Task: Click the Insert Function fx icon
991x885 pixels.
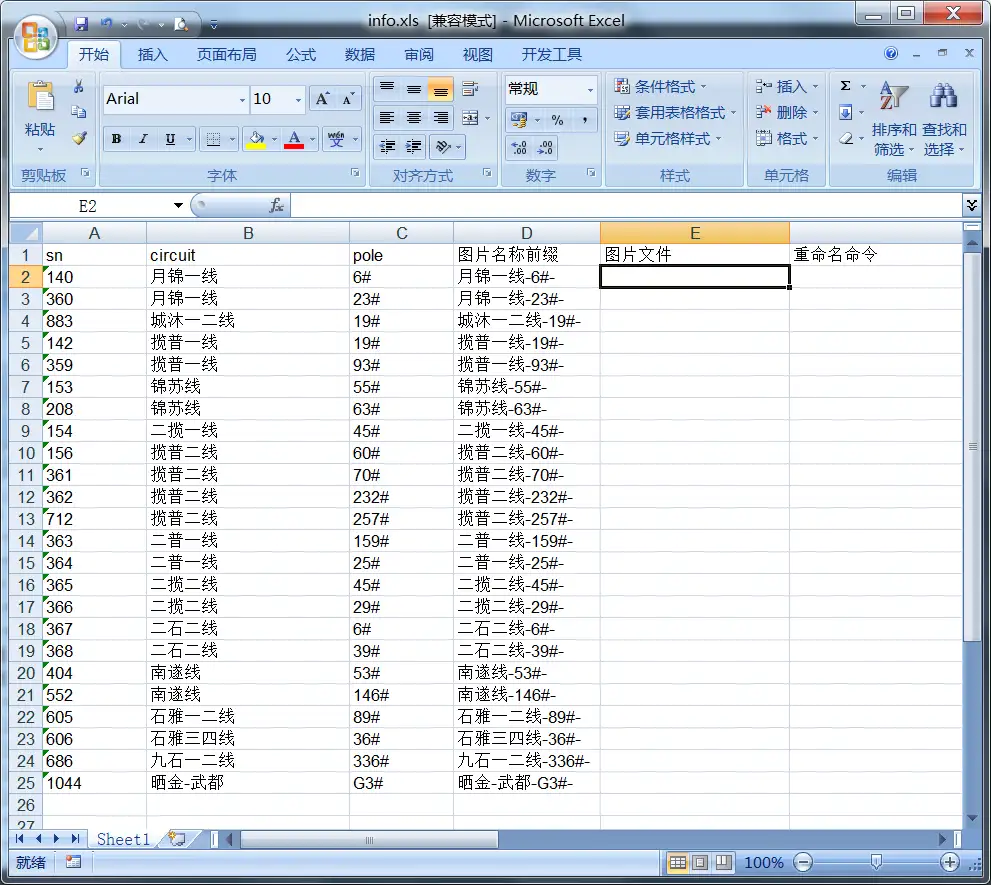Action: pos(276,205)
